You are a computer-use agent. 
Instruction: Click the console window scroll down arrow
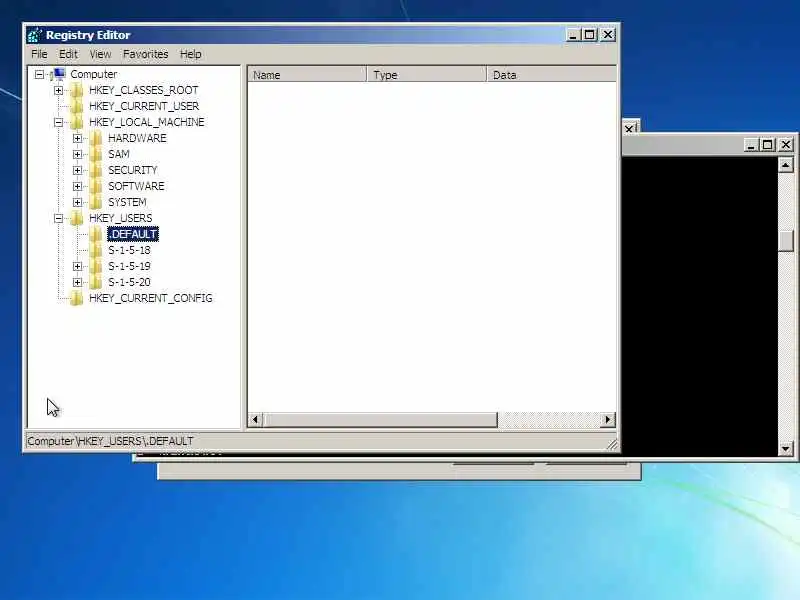click(x=786, y=449)
